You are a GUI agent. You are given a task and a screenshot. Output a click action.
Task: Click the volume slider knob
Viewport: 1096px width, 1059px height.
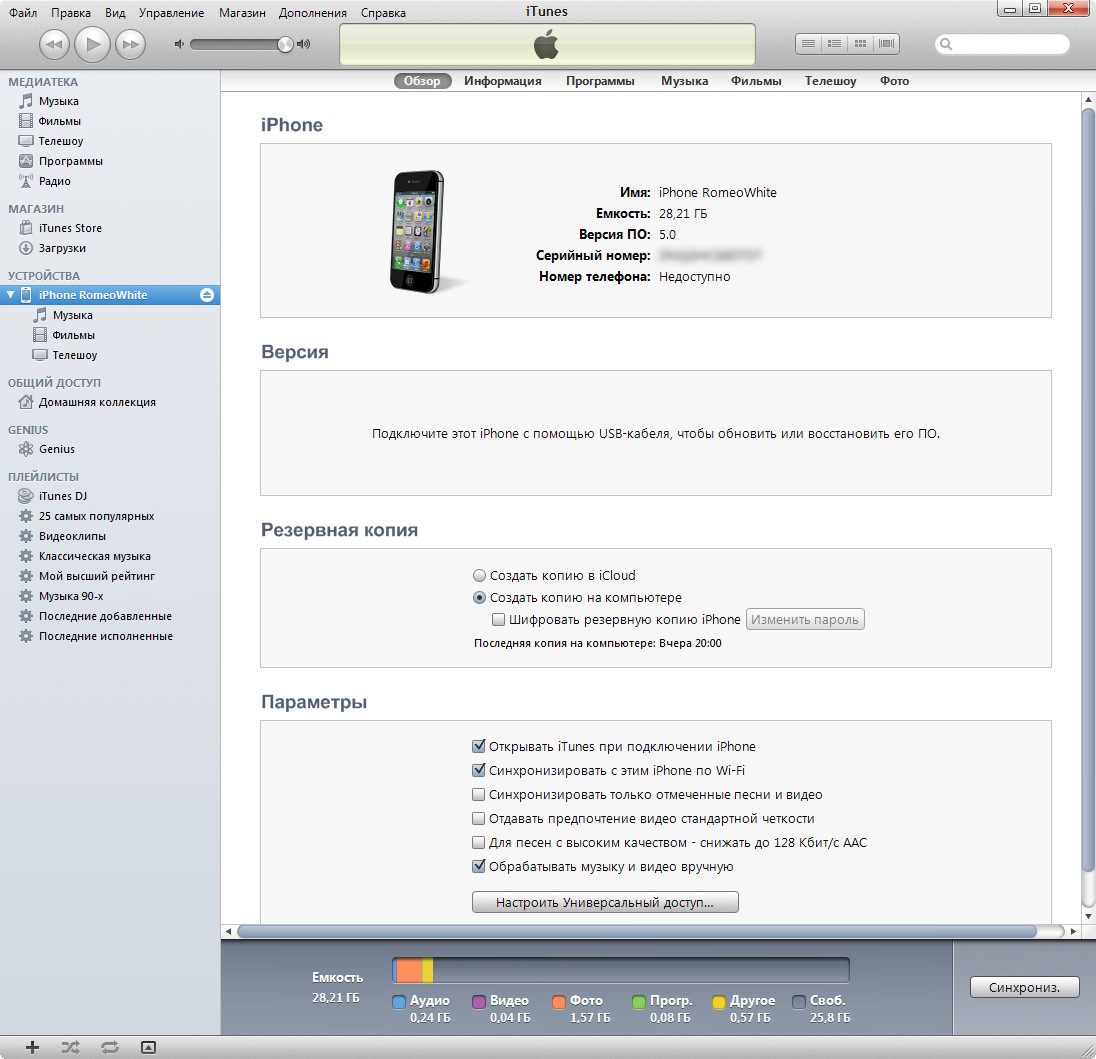point(285,44)
